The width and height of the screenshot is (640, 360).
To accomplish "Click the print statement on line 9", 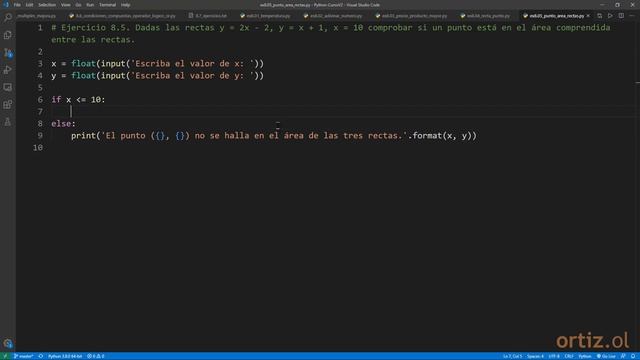I will pyautogui.click(x=274, y=136).
